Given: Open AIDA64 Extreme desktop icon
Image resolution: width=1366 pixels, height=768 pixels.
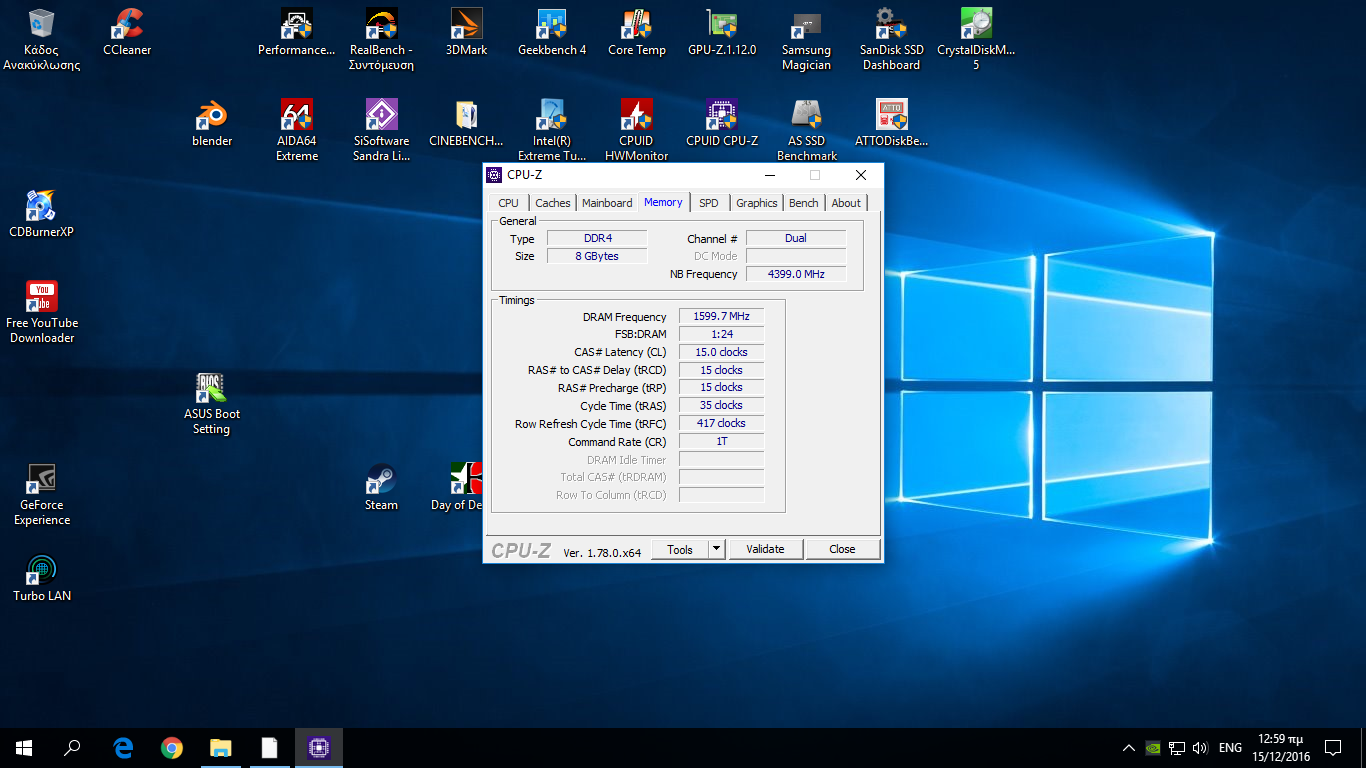Looking at the screenshot, I should click(x=297, y=131).
